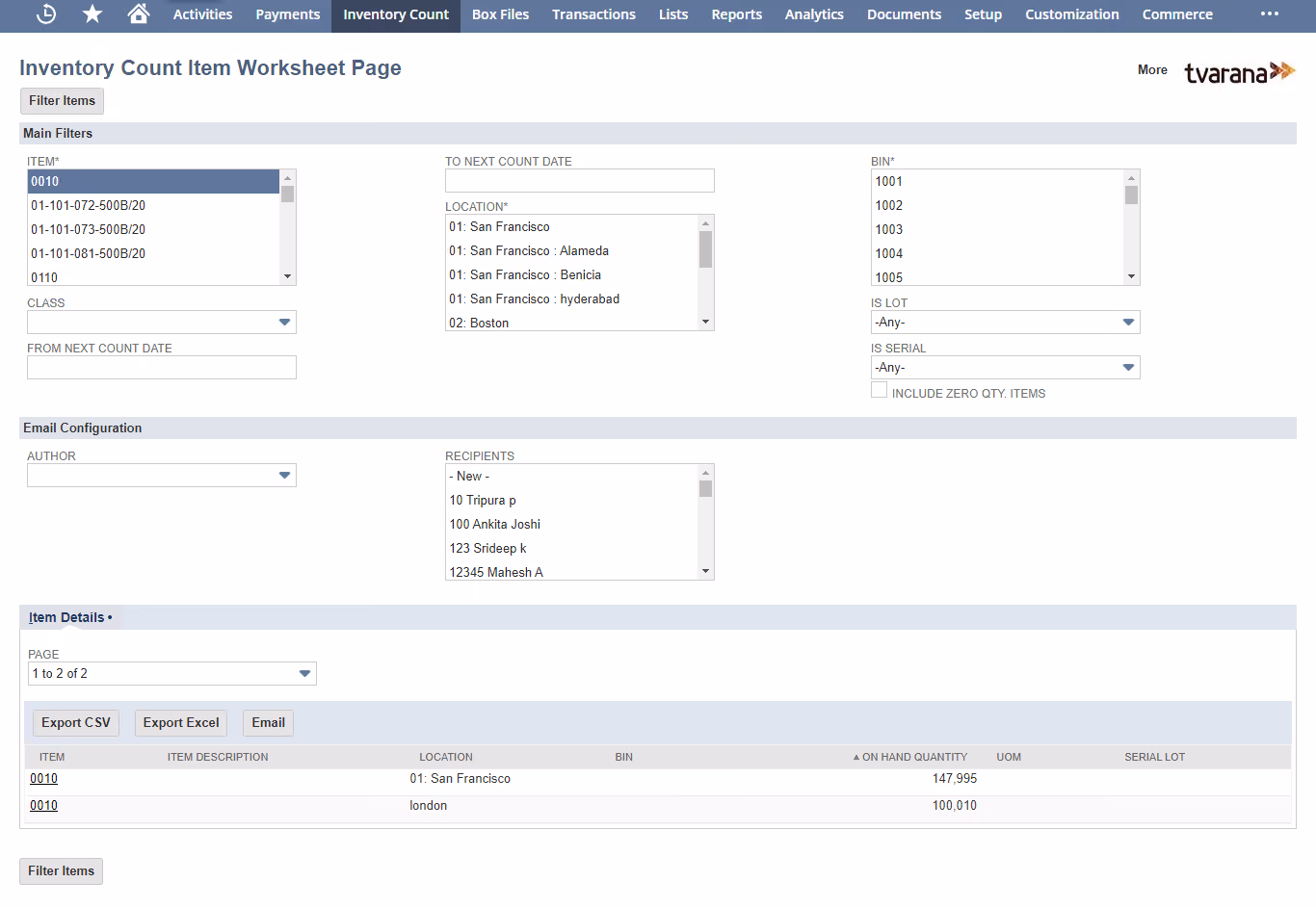1316x908 pixels.
Task: Open the Activities menu
Action: [x=202, y=14]
